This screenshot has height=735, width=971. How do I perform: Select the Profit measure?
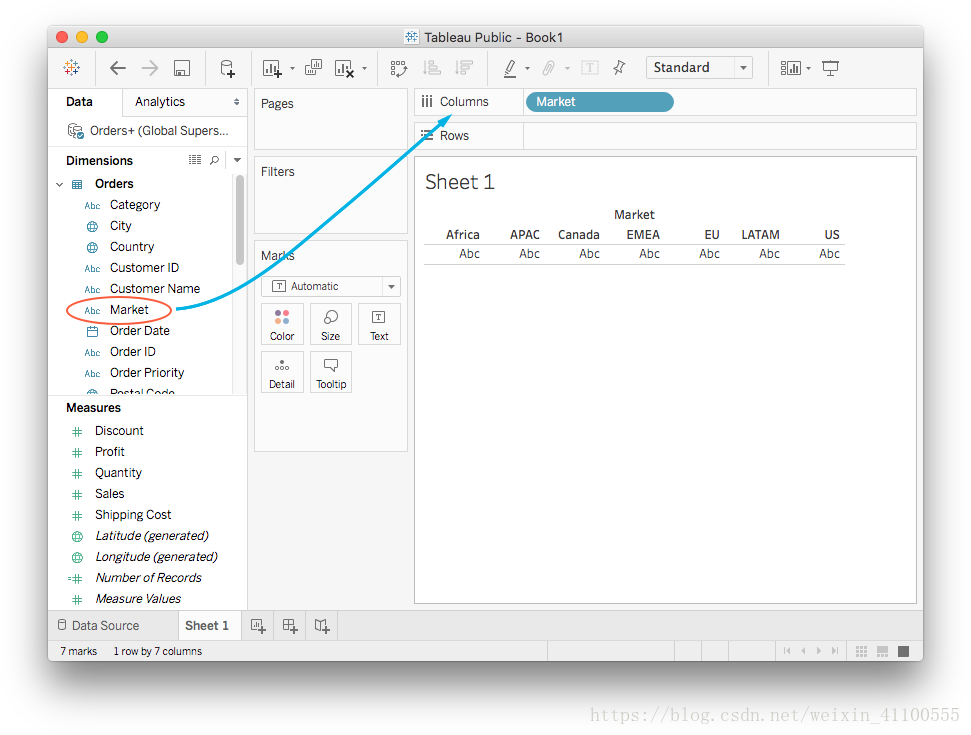(x=110, y=452)
